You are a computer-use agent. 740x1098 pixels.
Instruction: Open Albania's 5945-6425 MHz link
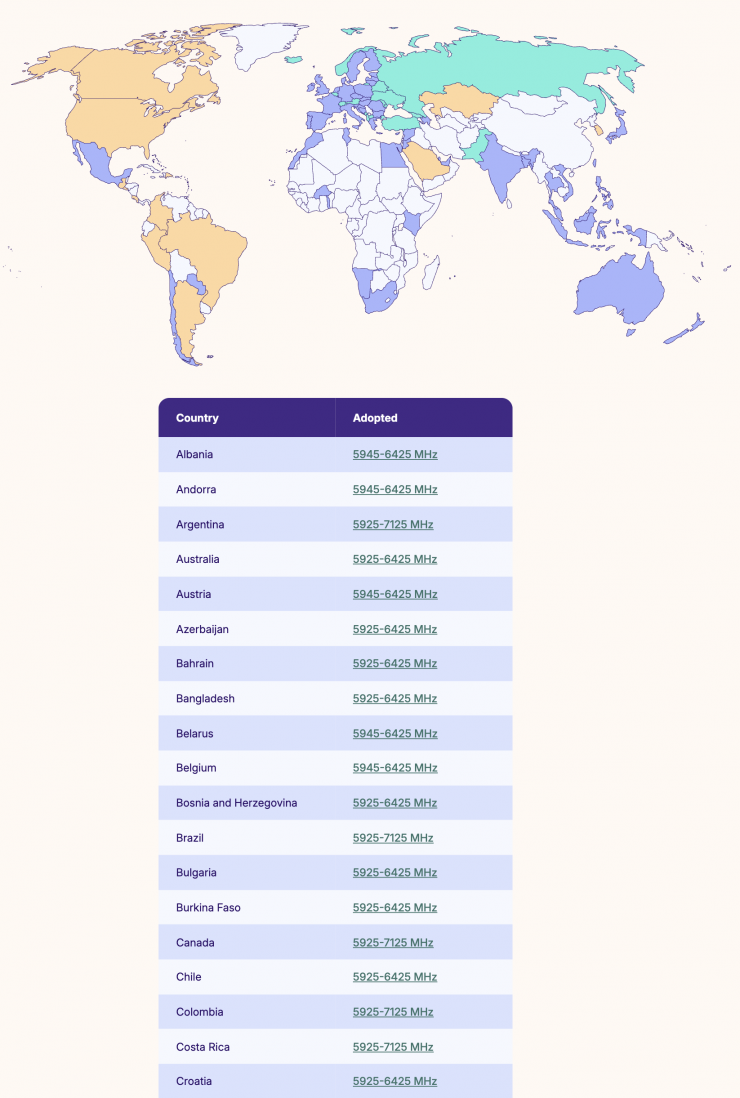(395, 455)
